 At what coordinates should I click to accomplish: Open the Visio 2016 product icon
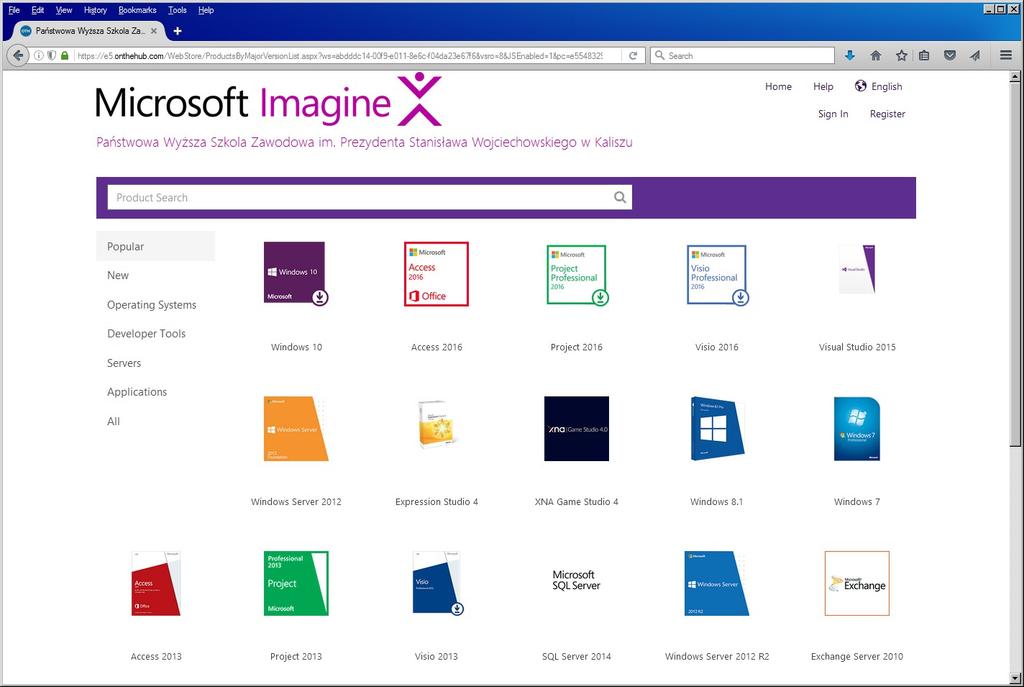tap(718, 274)
